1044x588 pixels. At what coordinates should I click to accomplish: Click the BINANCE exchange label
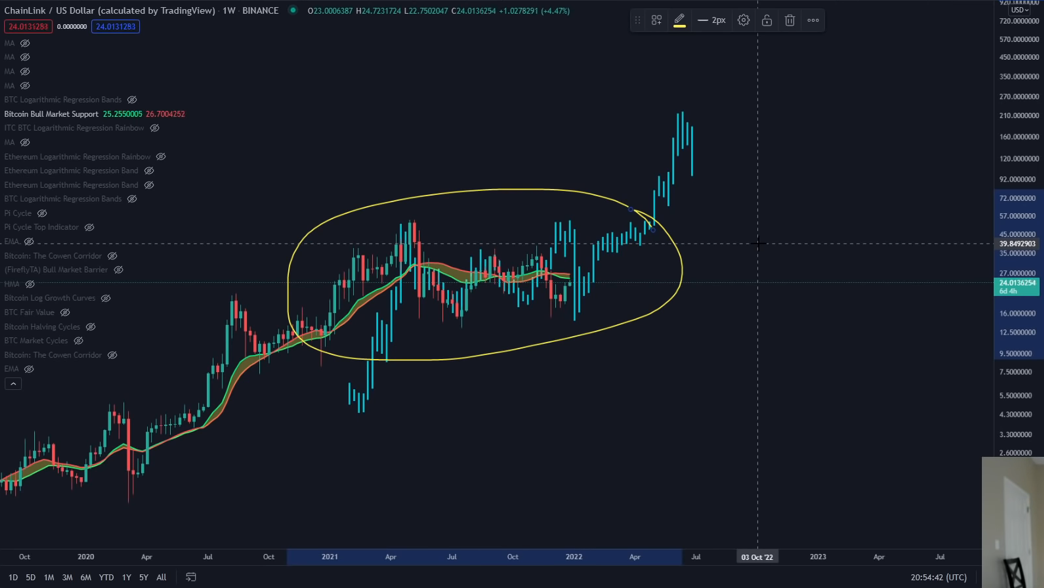tap(260, 11)
